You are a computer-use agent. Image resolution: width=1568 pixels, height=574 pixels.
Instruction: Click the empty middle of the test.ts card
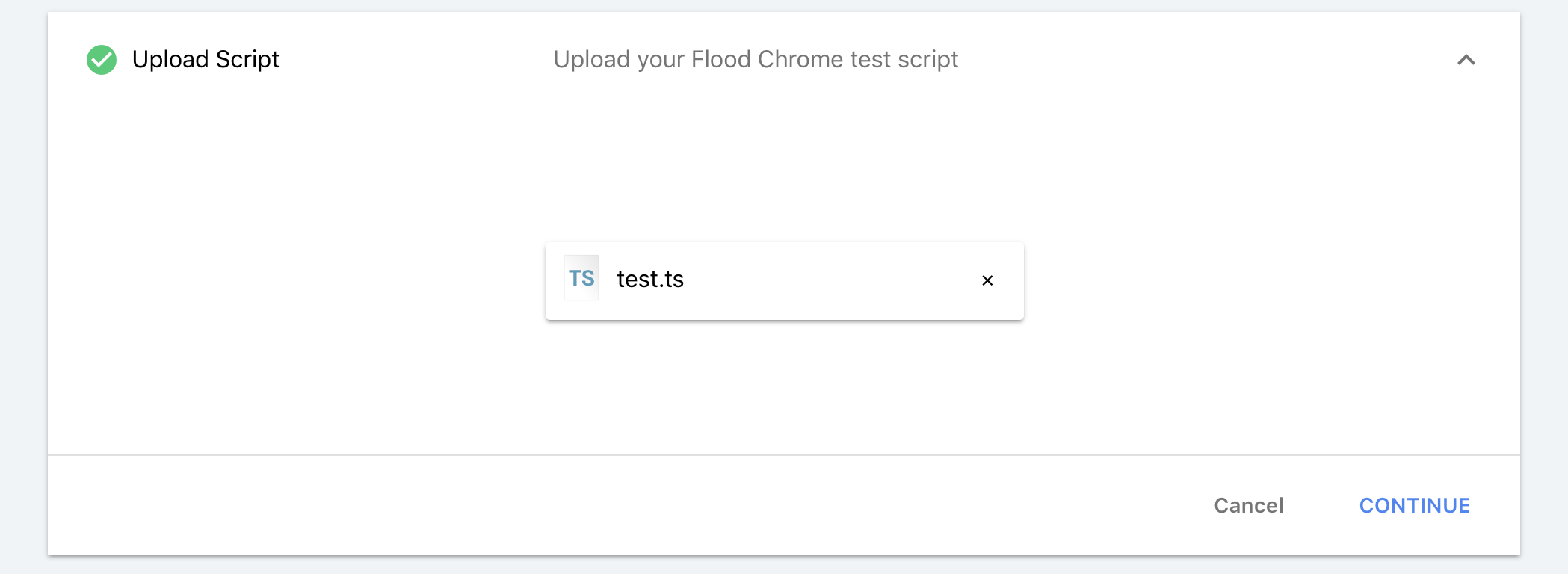pyautogui.click(x=822, y=280)
